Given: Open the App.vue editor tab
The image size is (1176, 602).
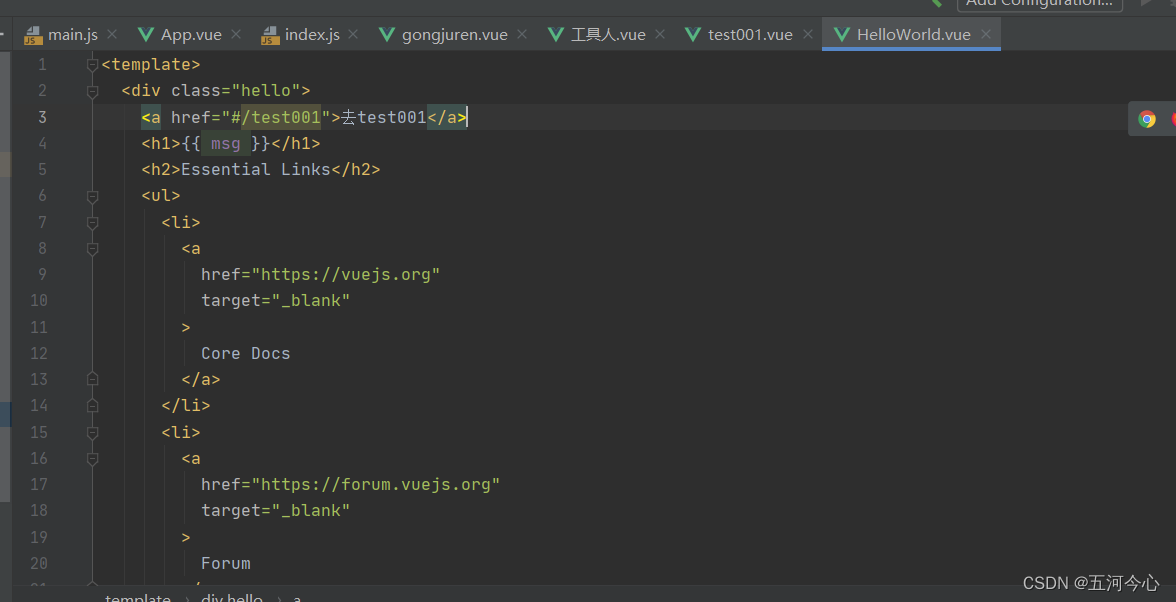Looking at the screenshot, I should tap(180, 34).
